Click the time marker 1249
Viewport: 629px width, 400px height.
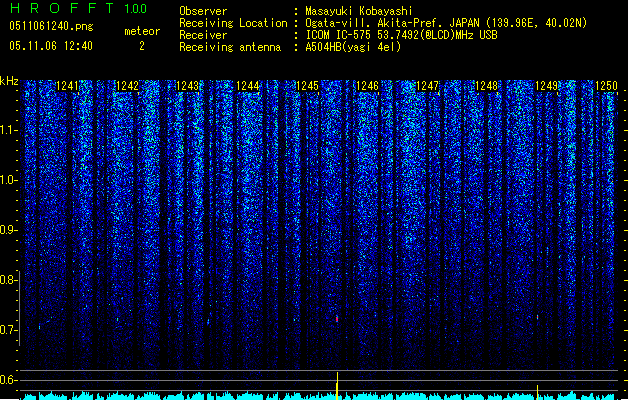click(547, 86)
